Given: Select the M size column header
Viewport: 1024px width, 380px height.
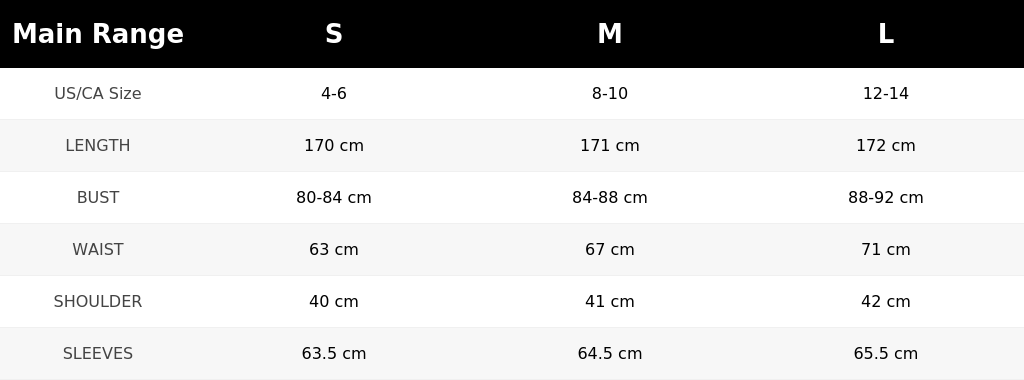Looking at the screenshot, I should [610, 34].
